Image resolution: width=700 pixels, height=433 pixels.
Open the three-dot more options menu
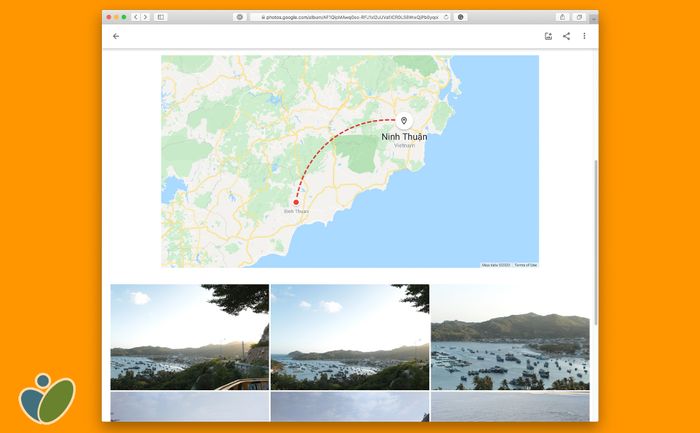pyautogui.click(x=584, y=36)
